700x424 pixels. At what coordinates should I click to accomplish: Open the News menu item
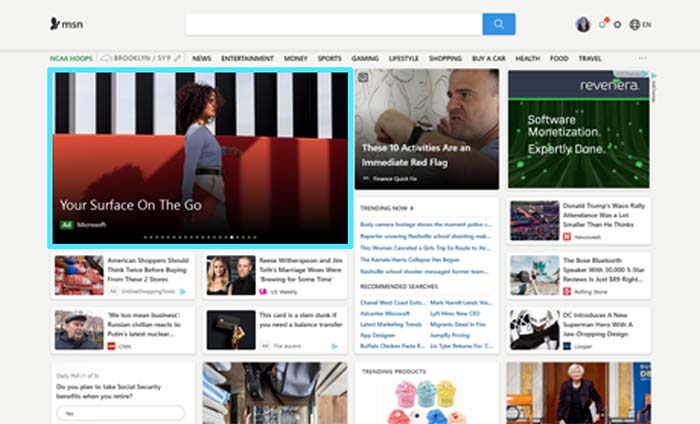[202, 59]
